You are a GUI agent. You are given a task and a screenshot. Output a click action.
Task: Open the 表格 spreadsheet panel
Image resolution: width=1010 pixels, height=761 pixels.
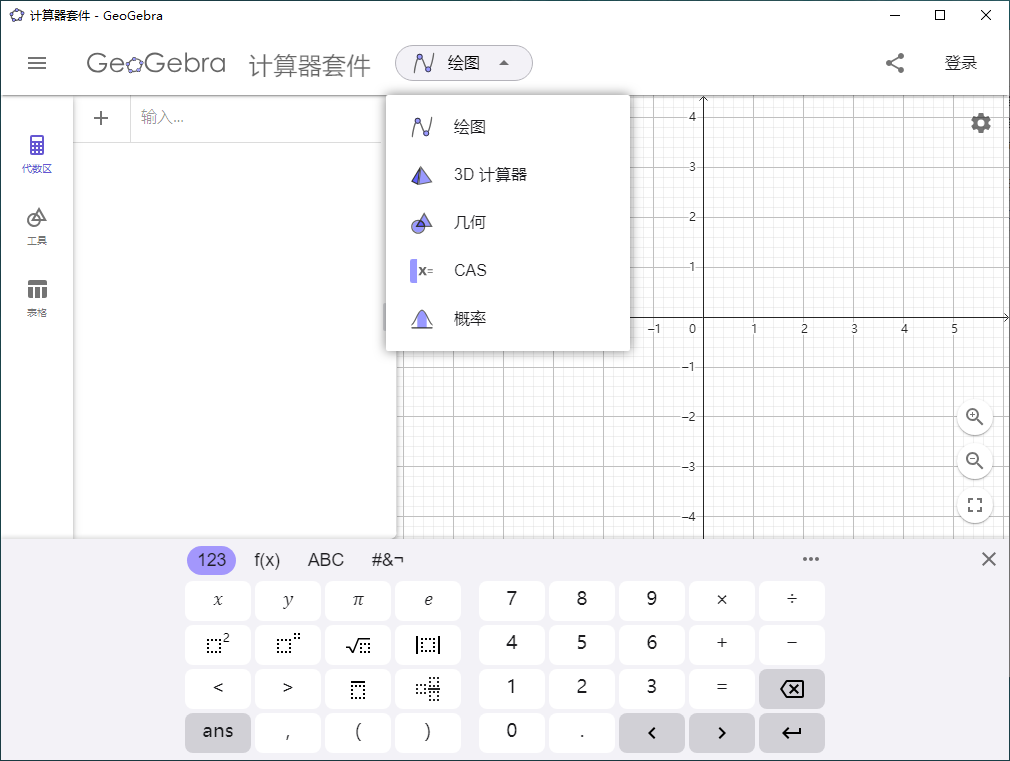(37, 292)
